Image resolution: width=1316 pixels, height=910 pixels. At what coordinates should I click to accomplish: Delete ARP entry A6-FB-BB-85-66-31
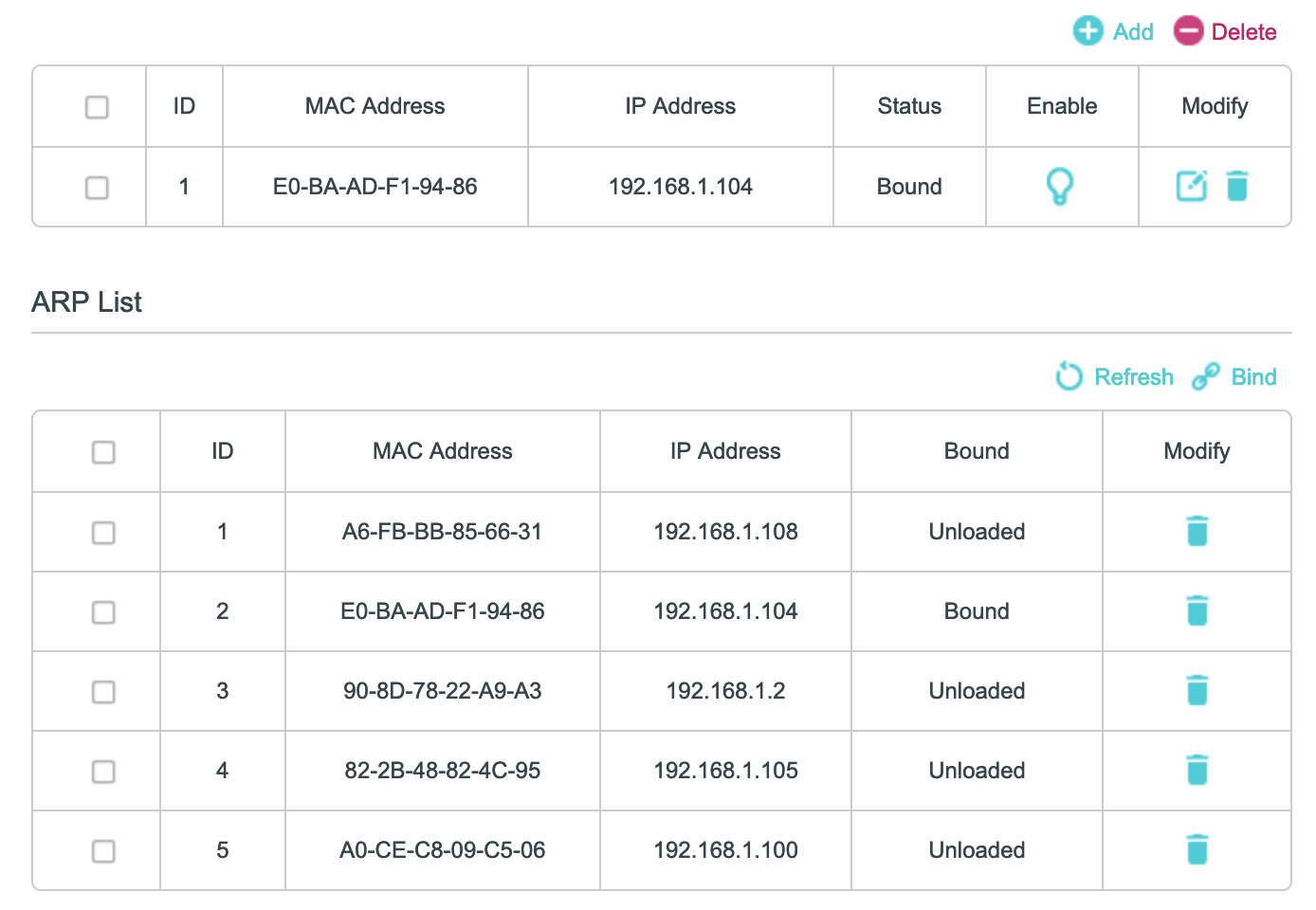click(x=1197, y=532)
